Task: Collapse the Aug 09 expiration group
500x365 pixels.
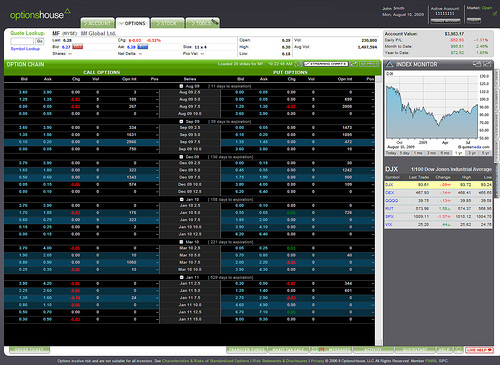Action: click(x=181, y=86)
